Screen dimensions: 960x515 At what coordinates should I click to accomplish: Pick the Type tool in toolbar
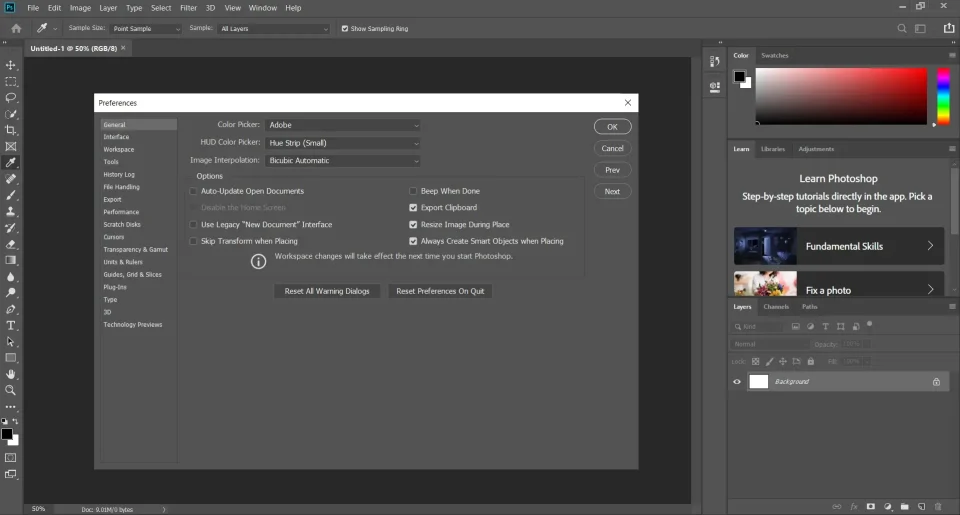11,325
